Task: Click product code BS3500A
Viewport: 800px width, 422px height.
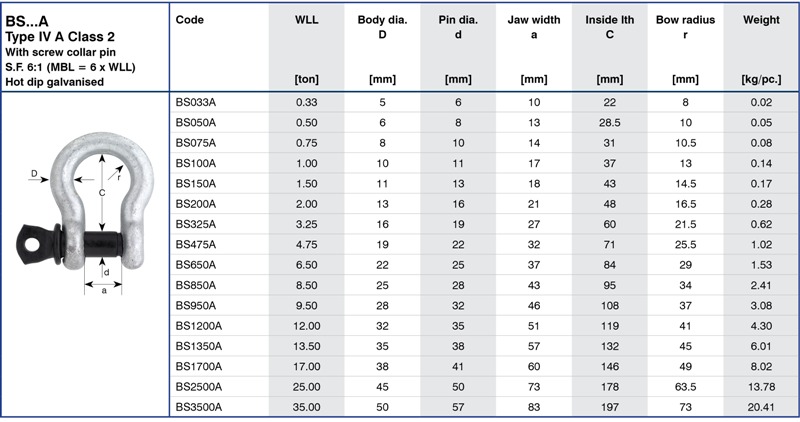Action: (x=198, y=406)
